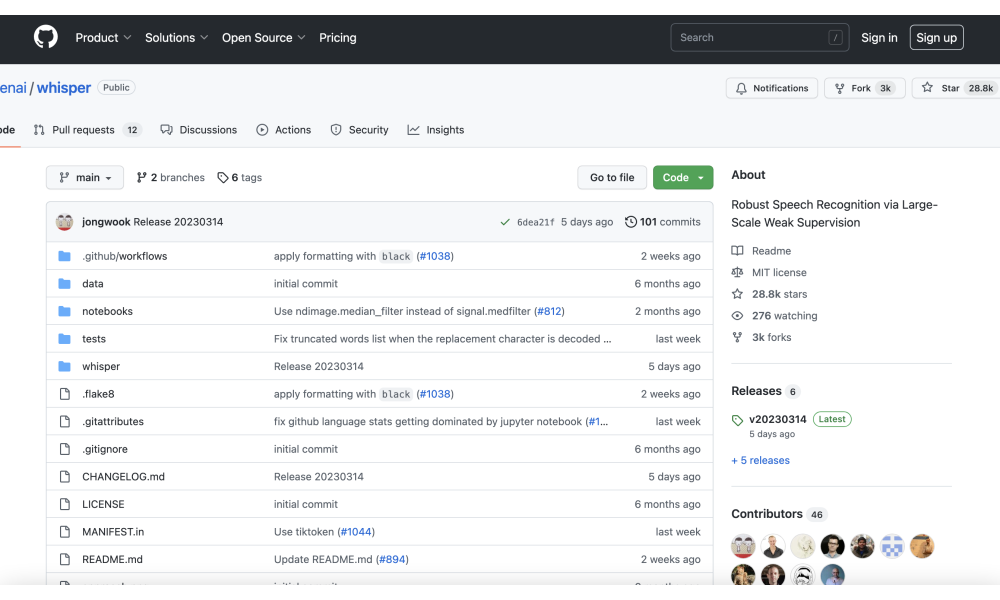Open pull request #1044 link
Viewport: 1000px width, 600px height.
click(356, 532)
